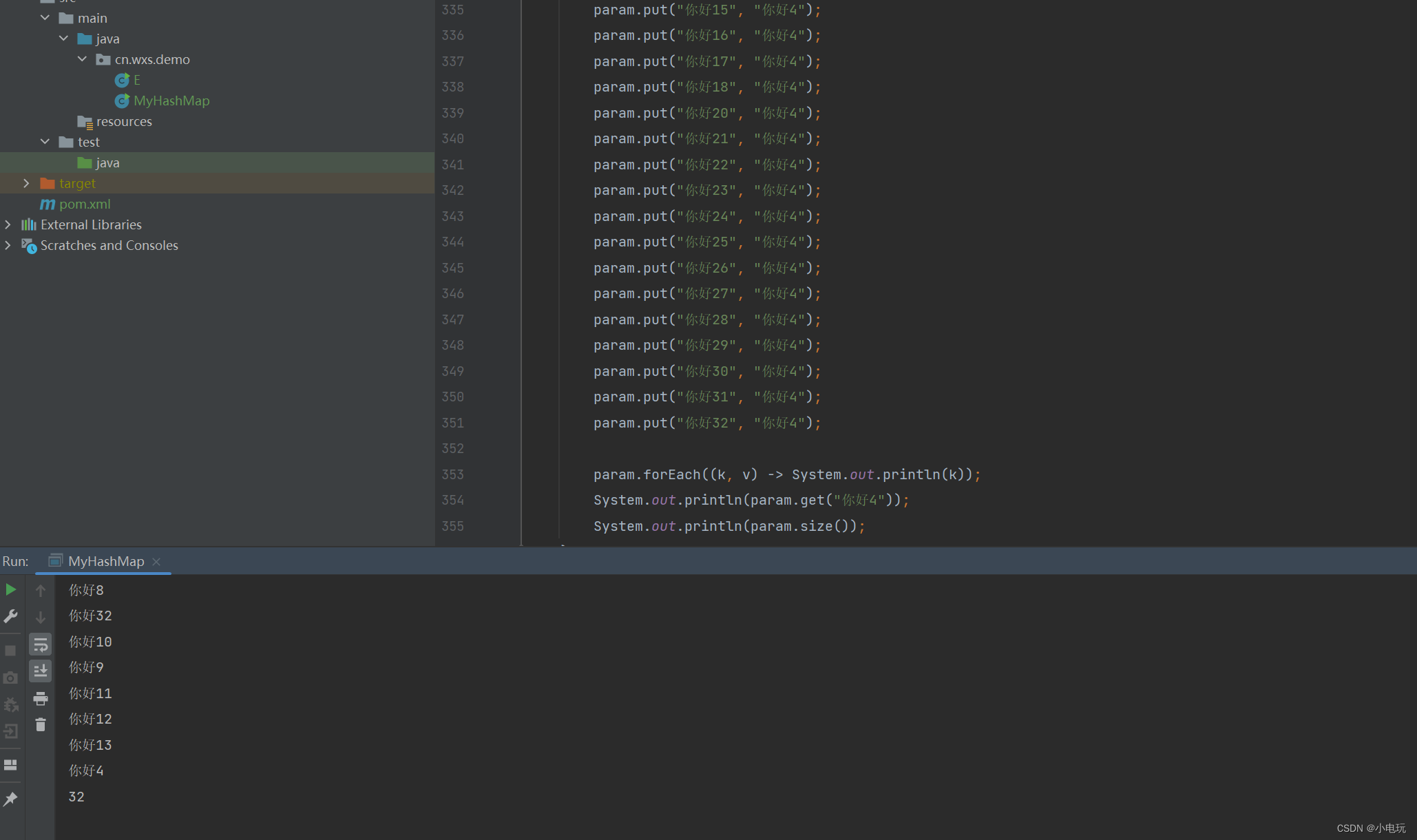
Task: Click console output 你好8
Action: coord(86,590)
